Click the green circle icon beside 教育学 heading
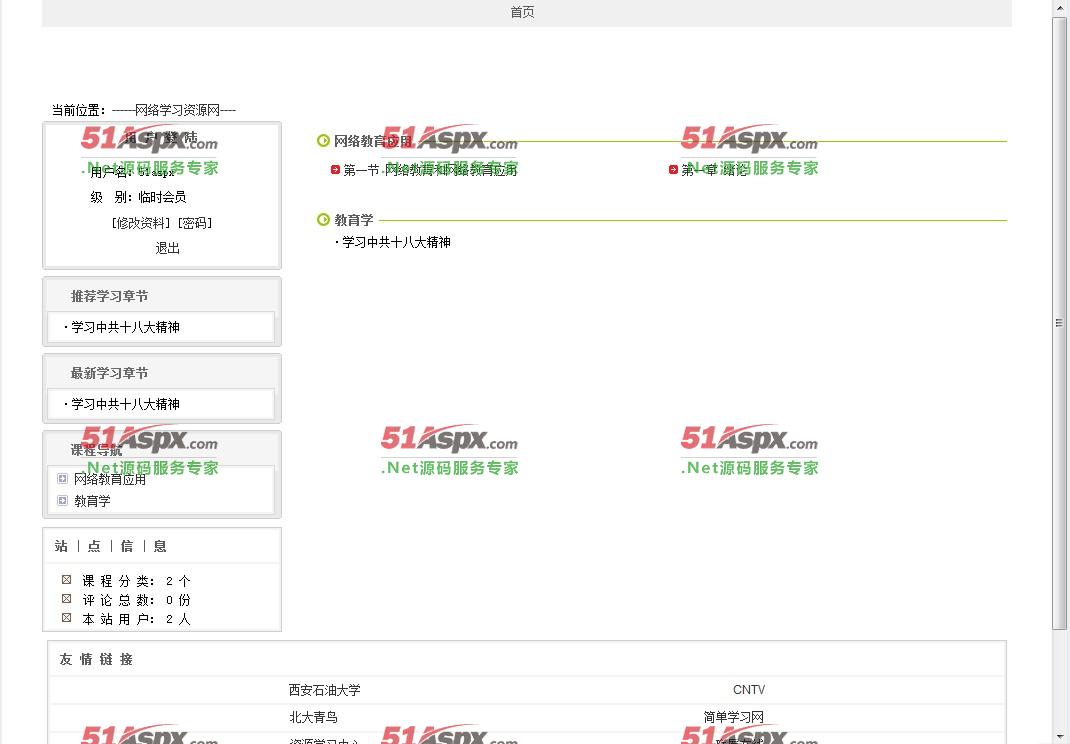Image resolution: width=1070 pixels, height=744 pixels. pos(323,220)
